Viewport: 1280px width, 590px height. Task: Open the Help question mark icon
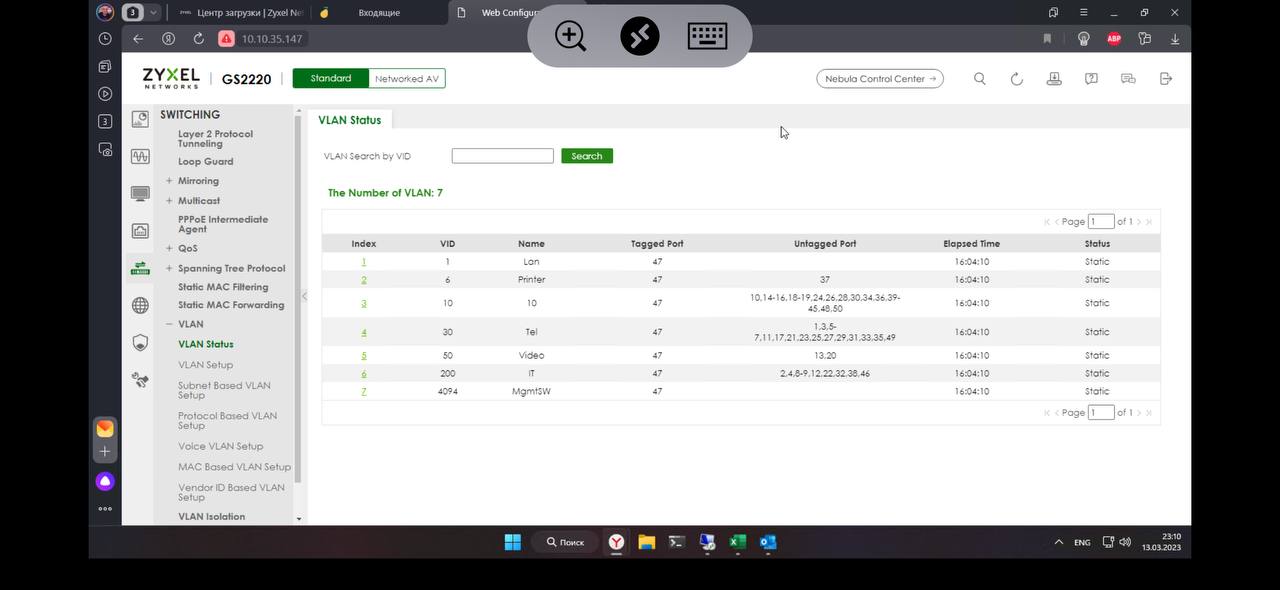click(1091, 79)
